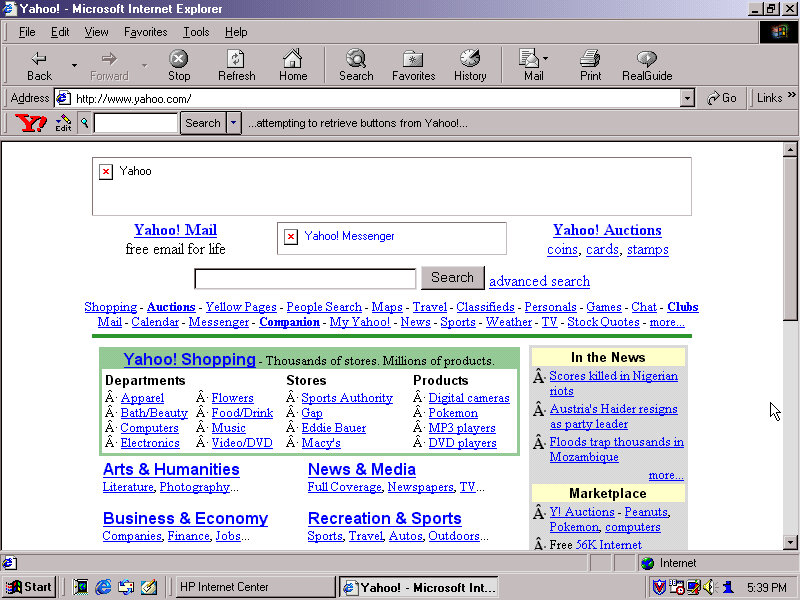Image resolution: width=800 pixels, height=600 pixels.
Task: Click the Yahoo! Y logo in Companion toolbar
Action: pos(30,123)
